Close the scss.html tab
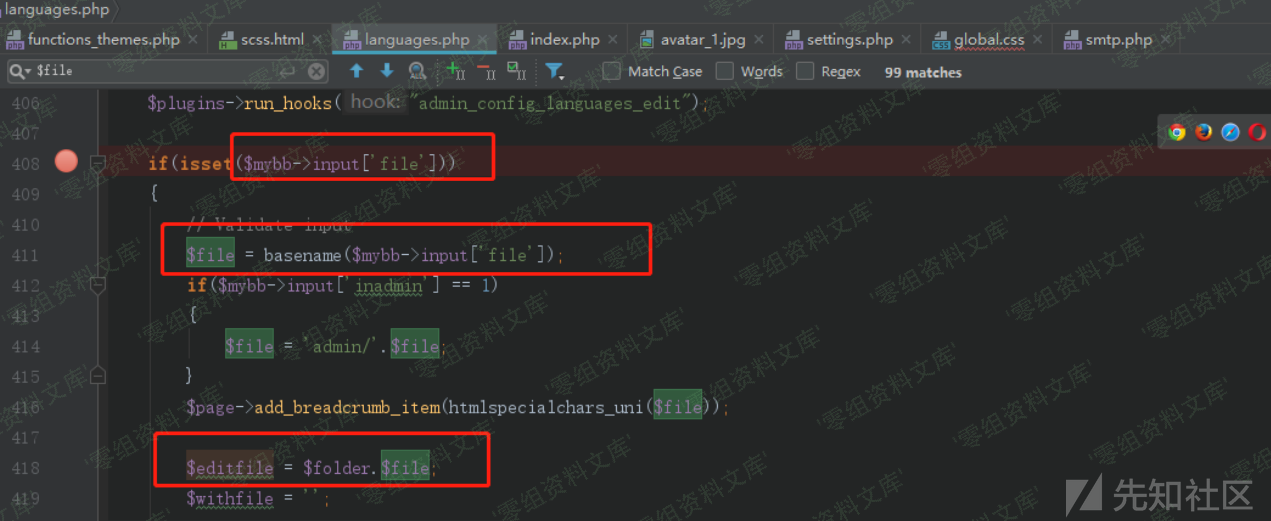This screenshot has height=521, width=1271. (x=317, y=40)
